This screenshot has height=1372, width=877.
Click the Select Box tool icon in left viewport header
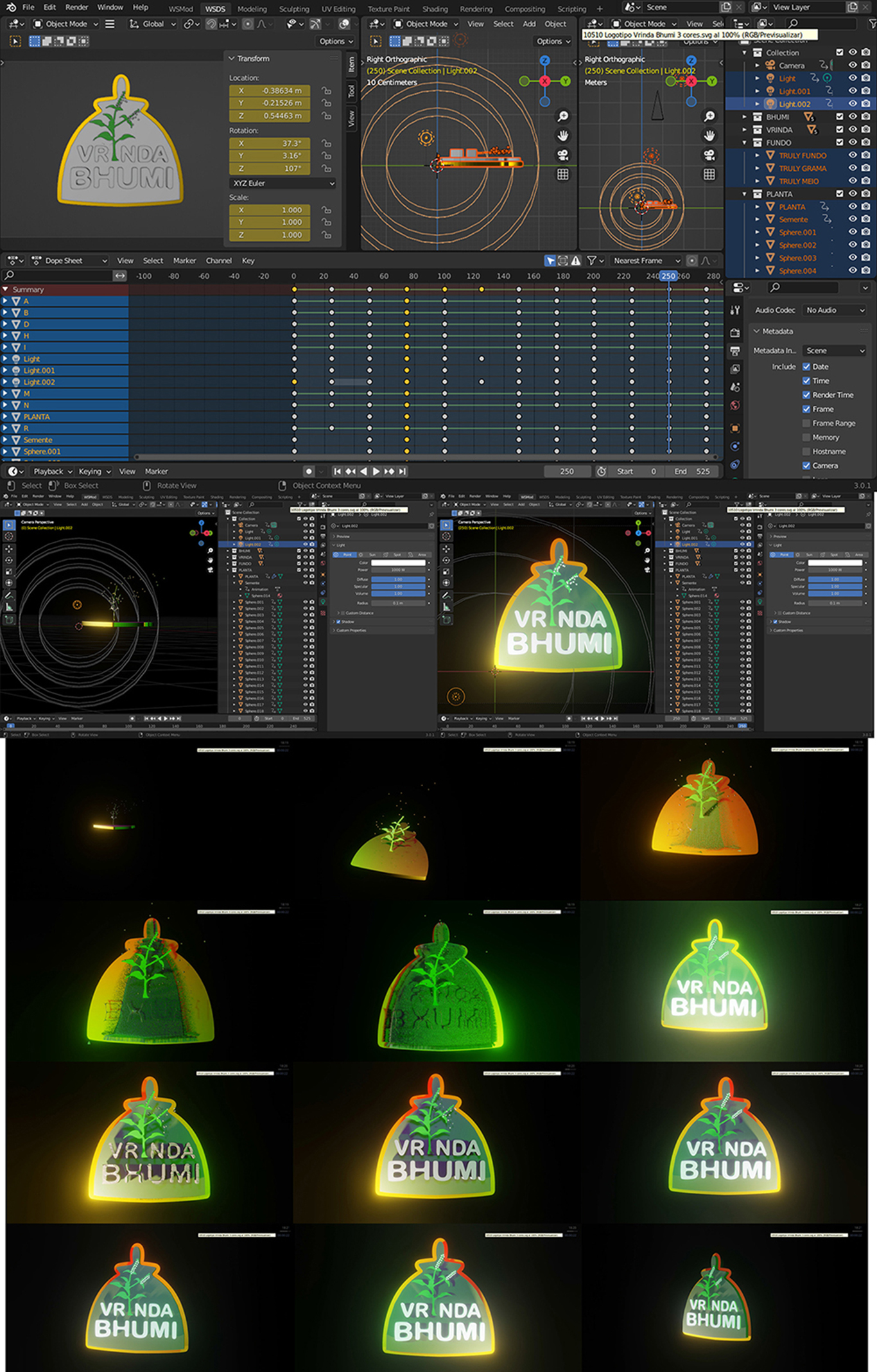pyautogui.click(x=15, y=41)
